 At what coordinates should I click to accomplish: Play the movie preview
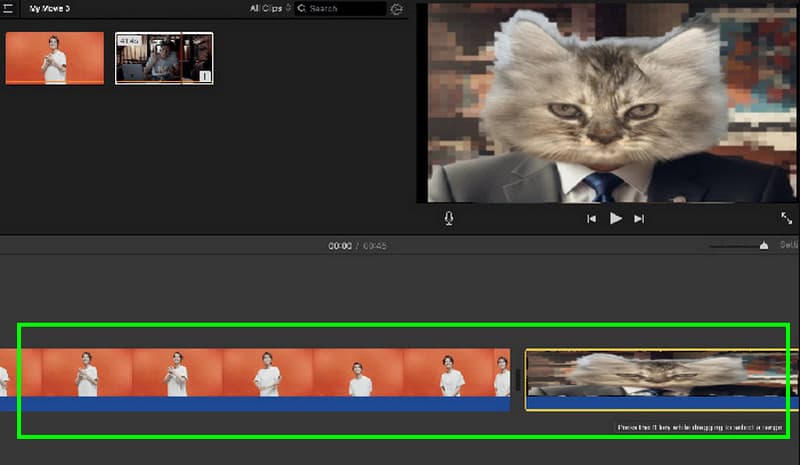point(616,218)
